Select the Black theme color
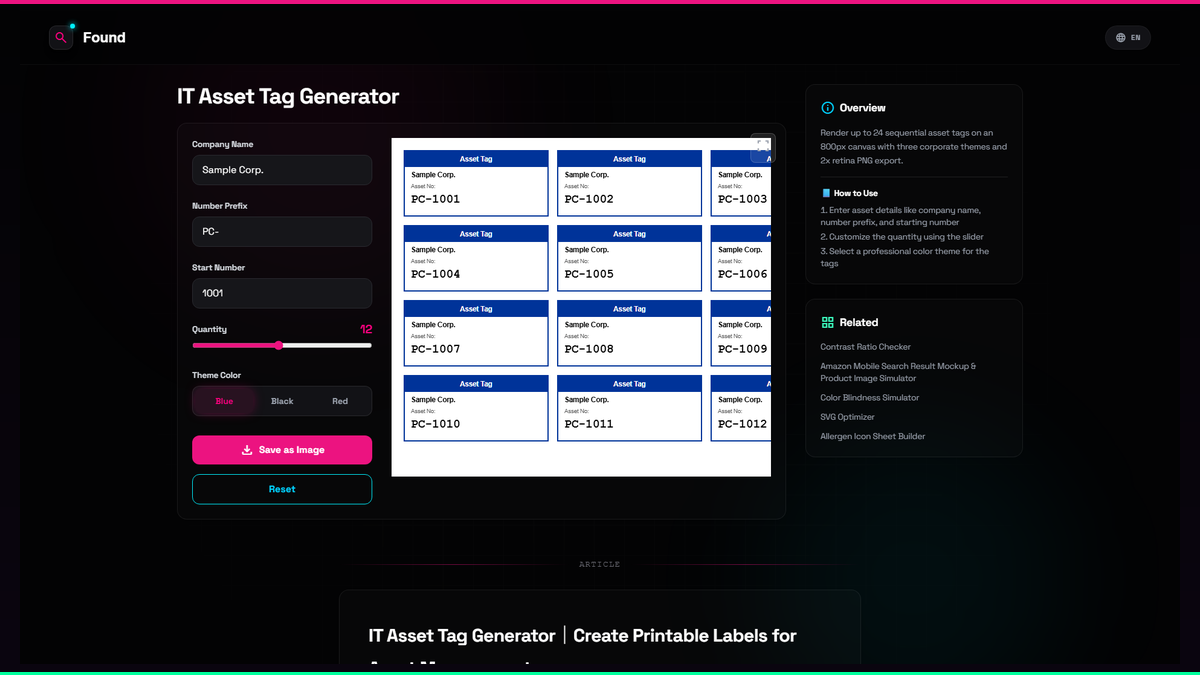Screen dimensions: 1200x675 coord(282,401)
